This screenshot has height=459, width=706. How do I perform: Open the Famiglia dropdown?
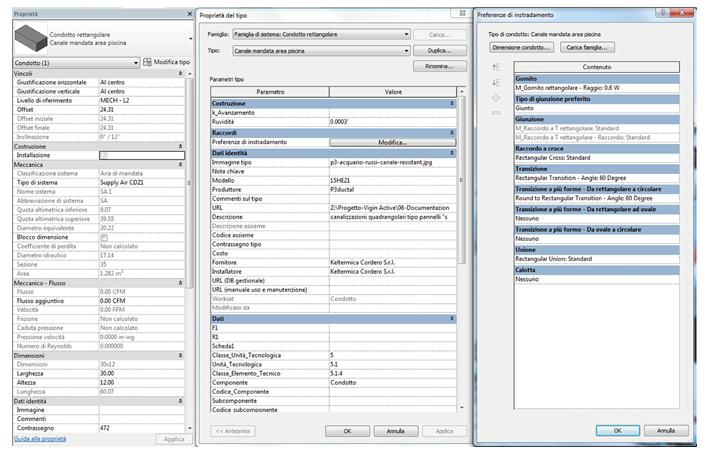tap(406, 34)
